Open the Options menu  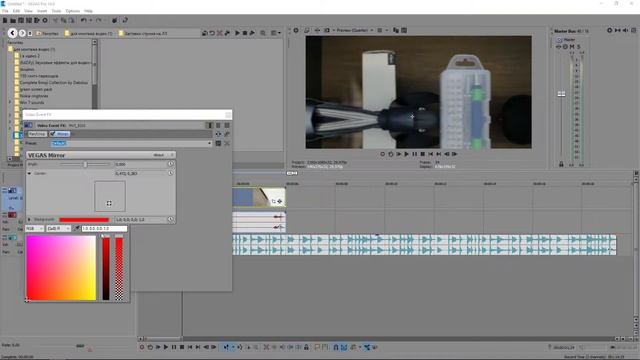click(73, 11)
